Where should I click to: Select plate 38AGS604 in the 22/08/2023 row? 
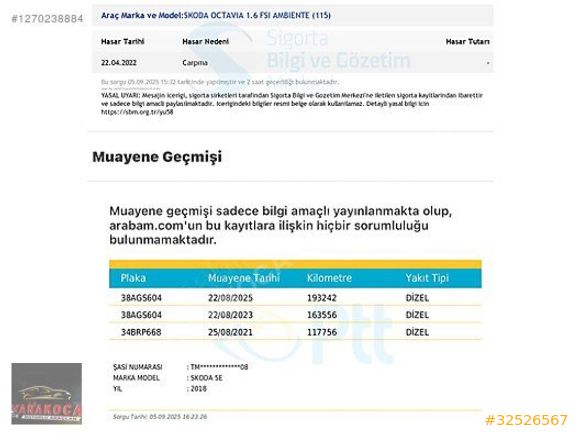point(141,315)
